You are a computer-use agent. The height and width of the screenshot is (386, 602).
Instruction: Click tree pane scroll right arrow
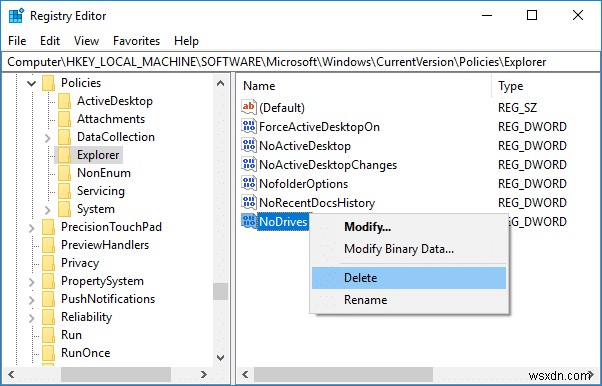204,374
